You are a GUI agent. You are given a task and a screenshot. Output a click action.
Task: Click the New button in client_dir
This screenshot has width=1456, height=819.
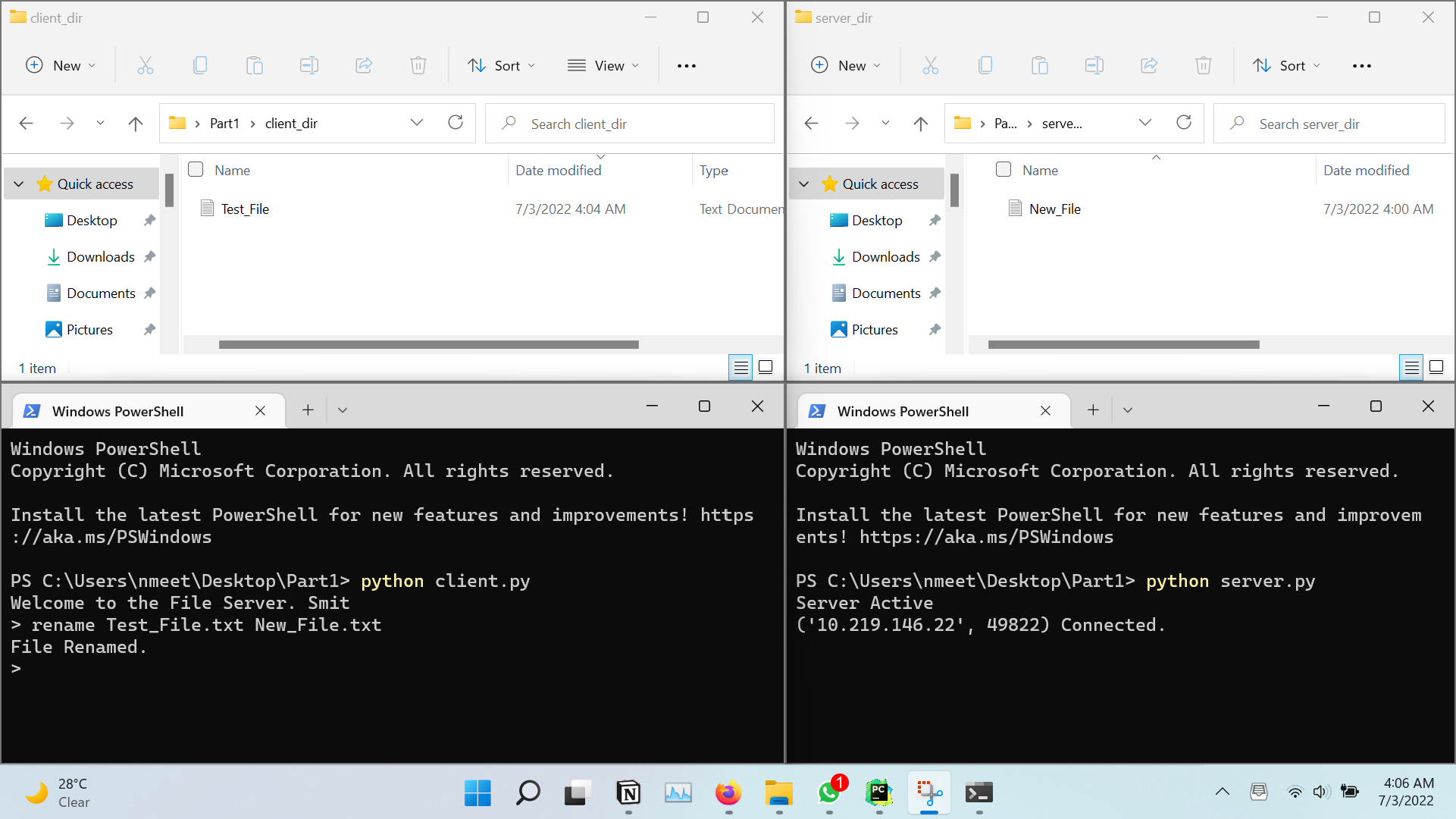[61, 66]
